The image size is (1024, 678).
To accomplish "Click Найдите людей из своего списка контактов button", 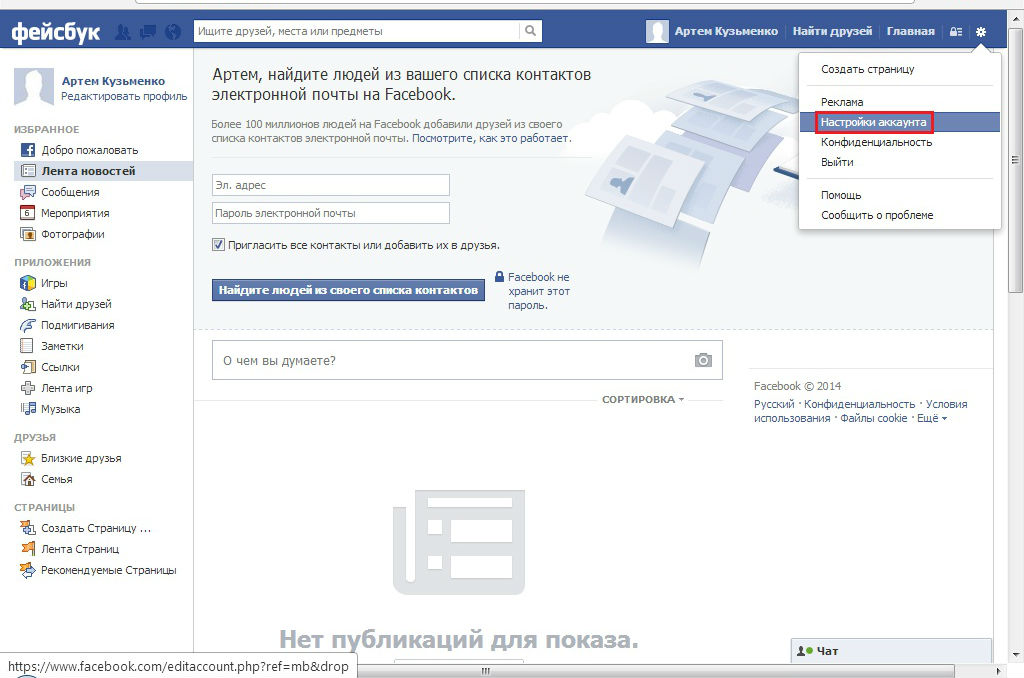I will pos(348,290).
